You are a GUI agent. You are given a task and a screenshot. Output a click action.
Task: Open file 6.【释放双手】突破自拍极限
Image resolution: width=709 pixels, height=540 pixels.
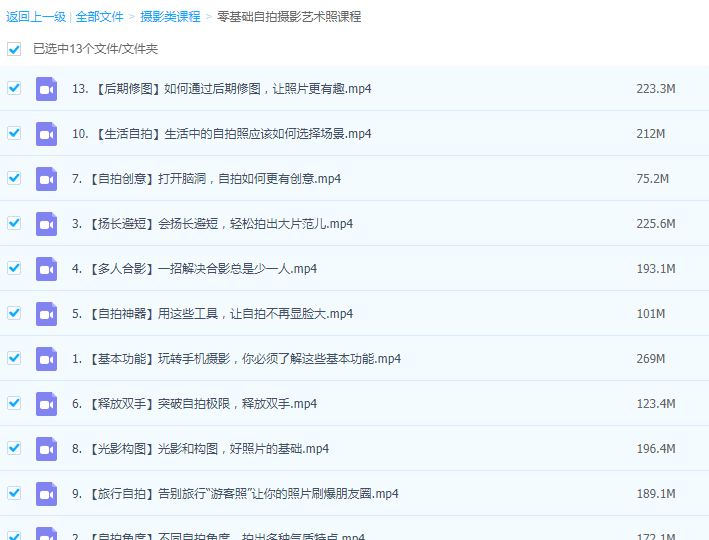(x=194, y=404)
